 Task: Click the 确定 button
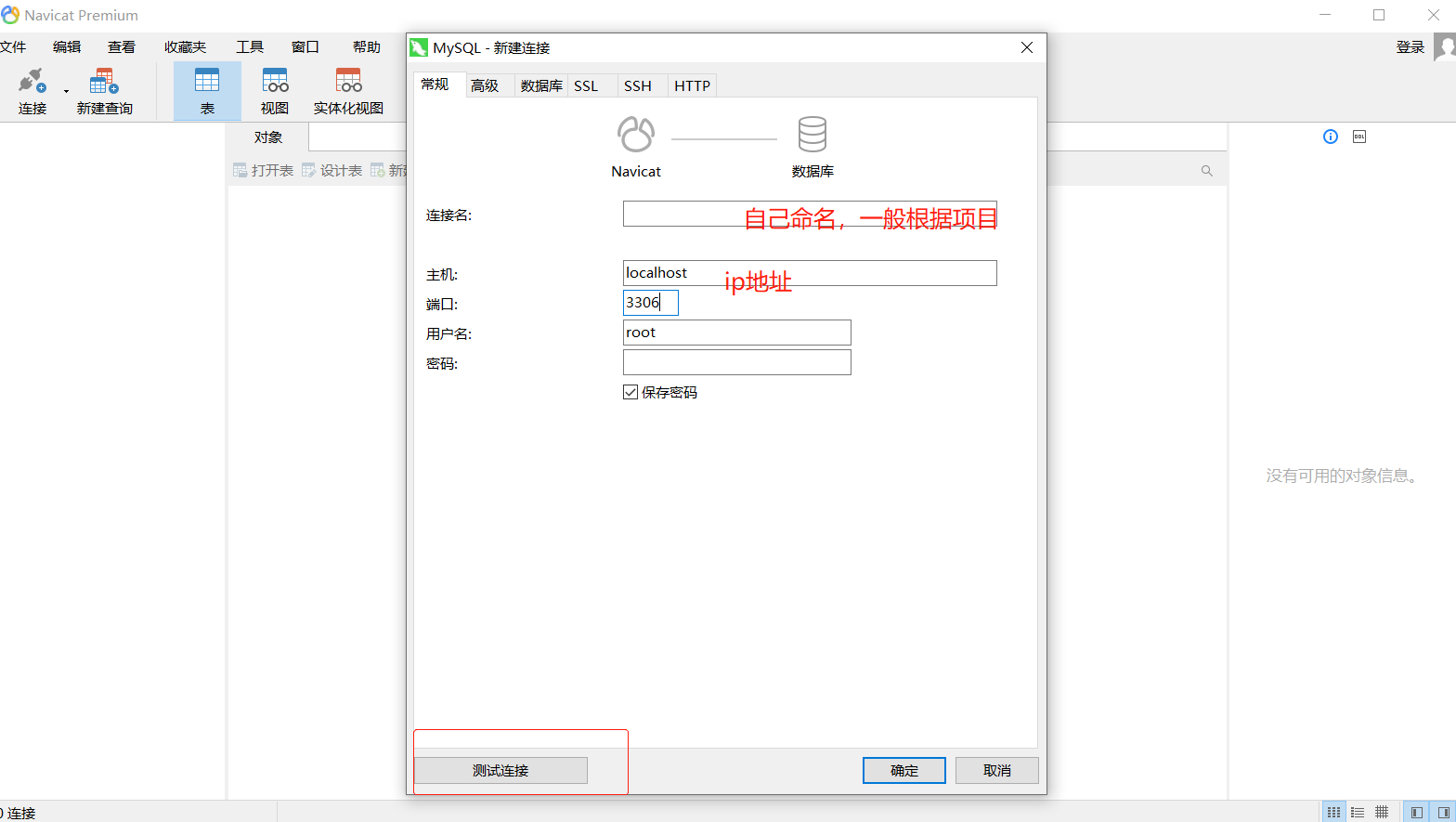point(904,770)
